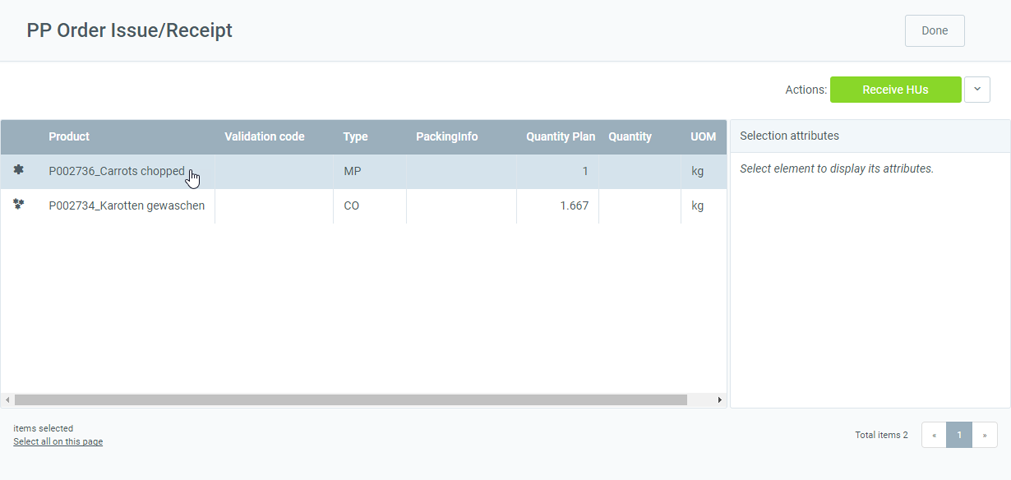
Task: Click the CO type cell
Action: (x=369, y=206)
